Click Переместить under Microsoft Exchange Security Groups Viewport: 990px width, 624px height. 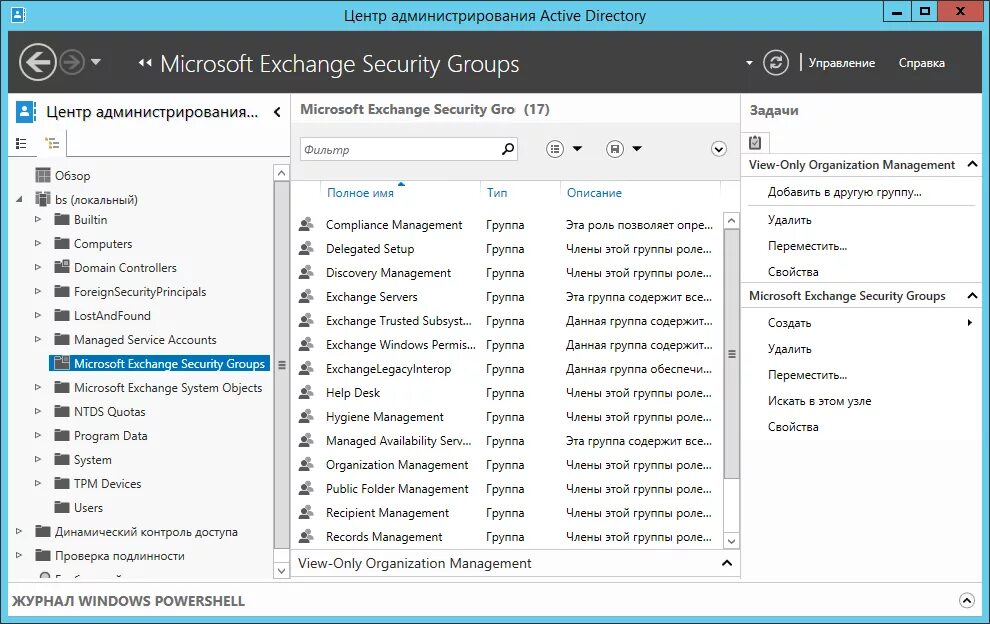click(x=808, y=375)
